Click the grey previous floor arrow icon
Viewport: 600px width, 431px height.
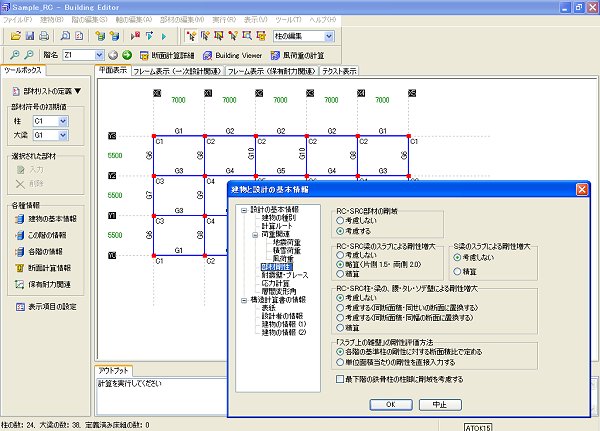pyautogui.click(x=113, y=55)
